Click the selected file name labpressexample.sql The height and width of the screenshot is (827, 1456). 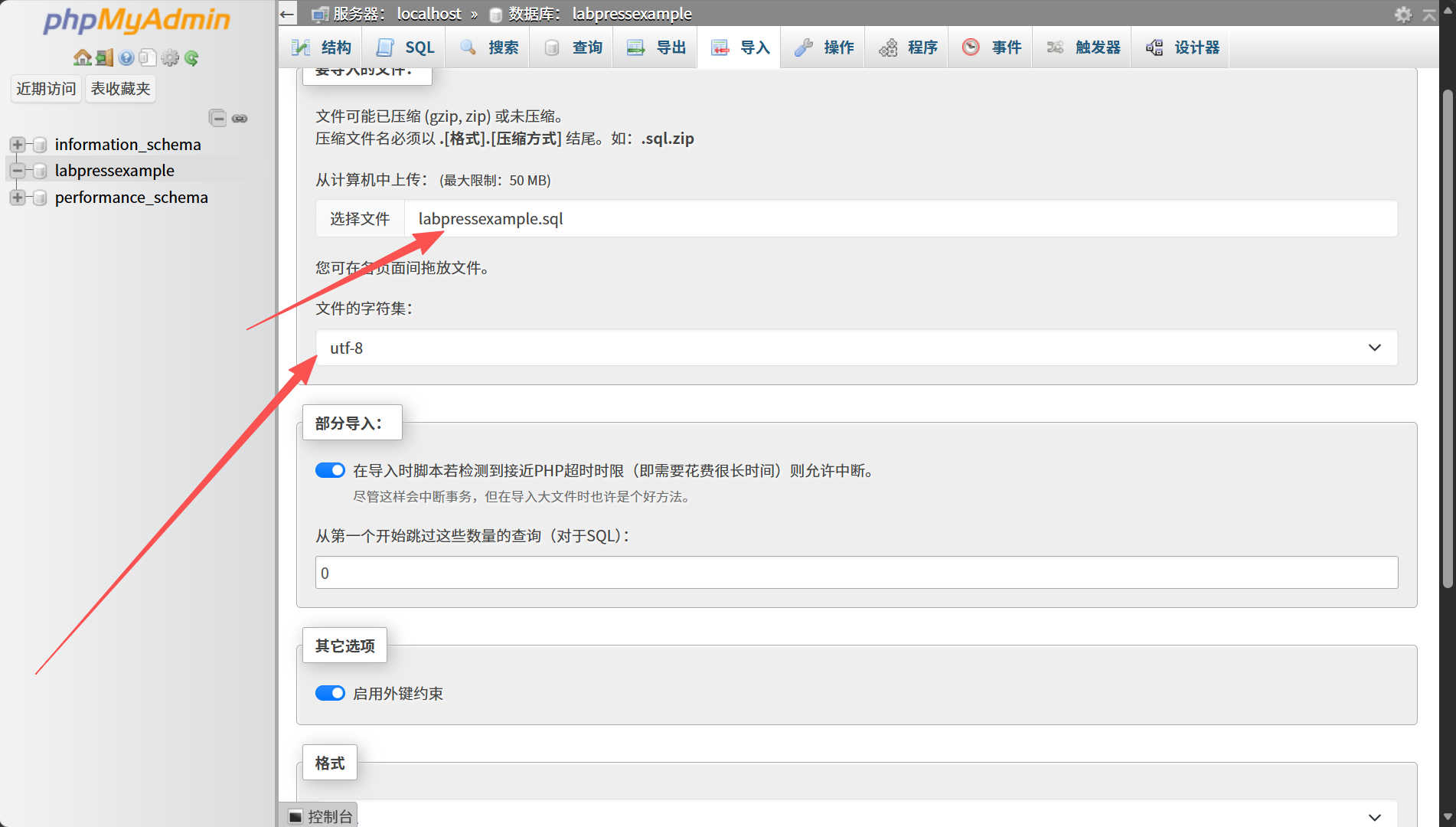[x=491, y=219]
